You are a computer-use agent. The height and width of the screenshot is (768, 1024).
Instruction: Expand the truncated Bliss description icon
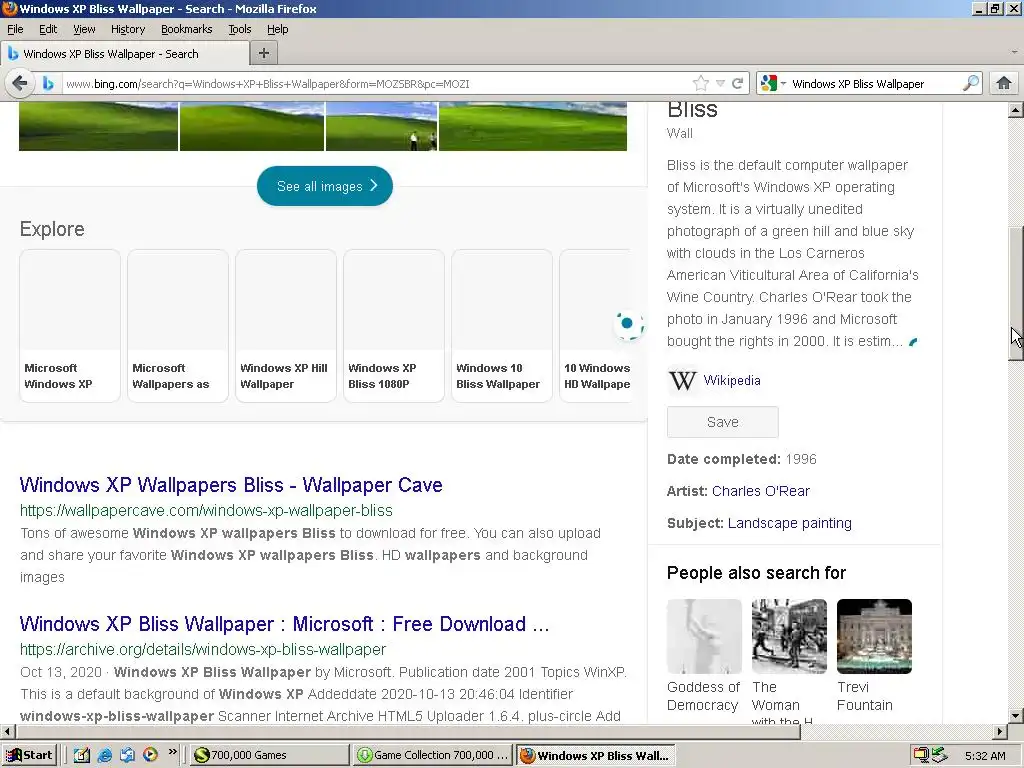click(x=913, y=342)
